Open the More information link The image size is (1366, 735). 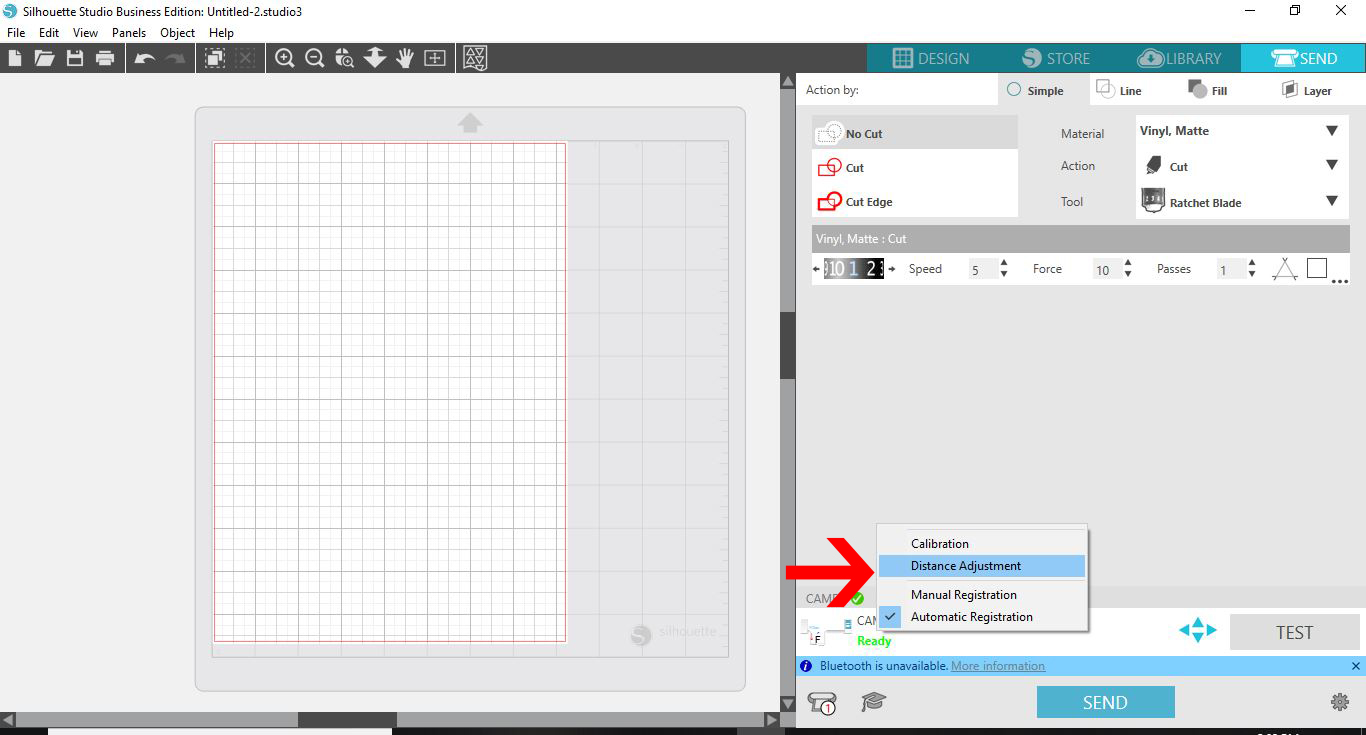pyautogui.click(x=998, y=666)
